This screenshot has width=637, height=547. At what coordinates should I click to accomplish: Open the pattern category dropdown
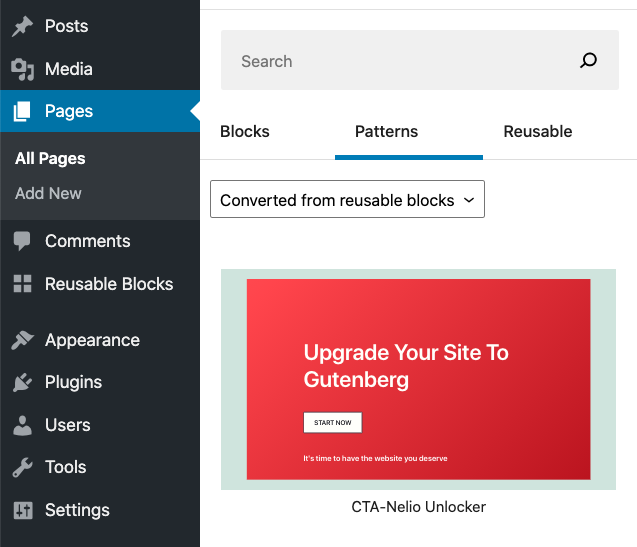347,200
